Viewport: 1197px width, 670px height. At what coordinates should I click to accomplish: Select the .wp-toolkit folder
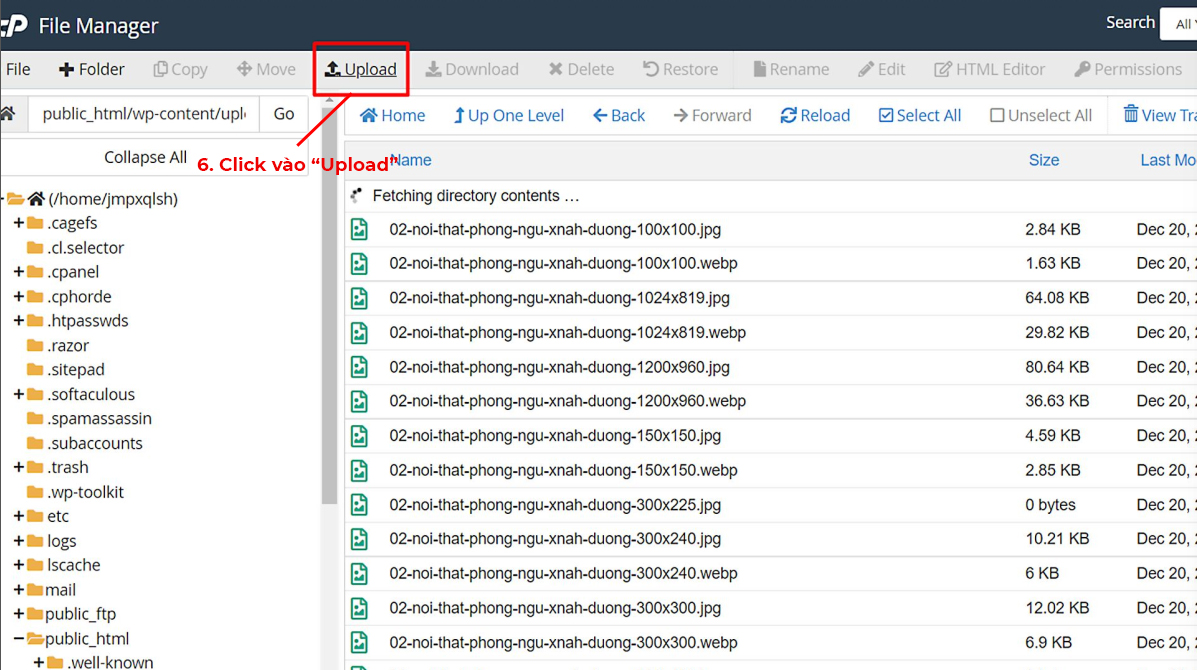click(85, 492)
